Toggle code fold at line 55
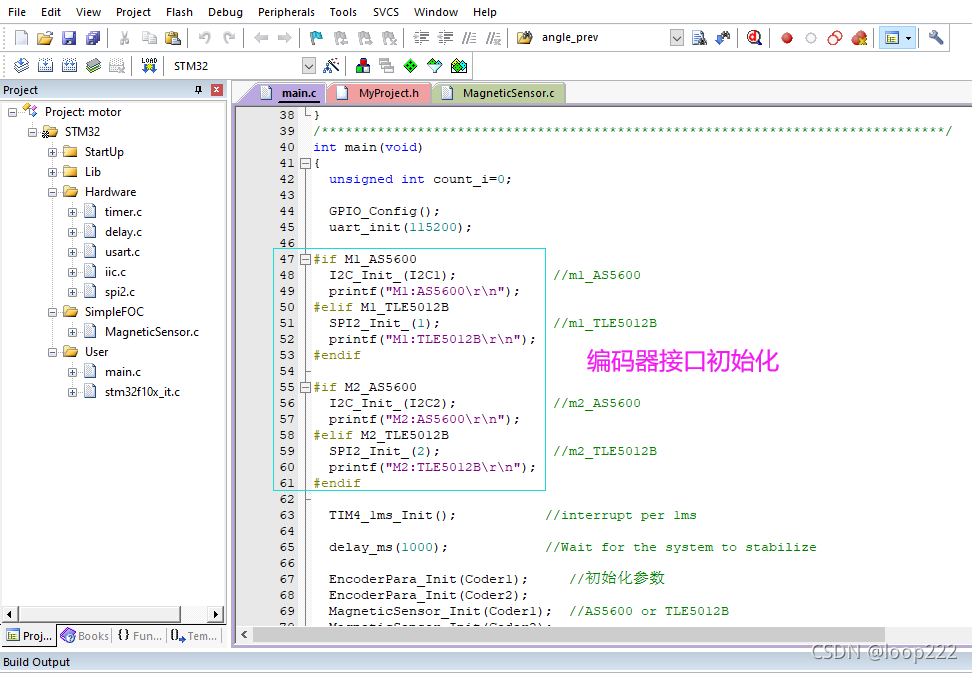This screenshot has height=673, width=972. (305, 387)
